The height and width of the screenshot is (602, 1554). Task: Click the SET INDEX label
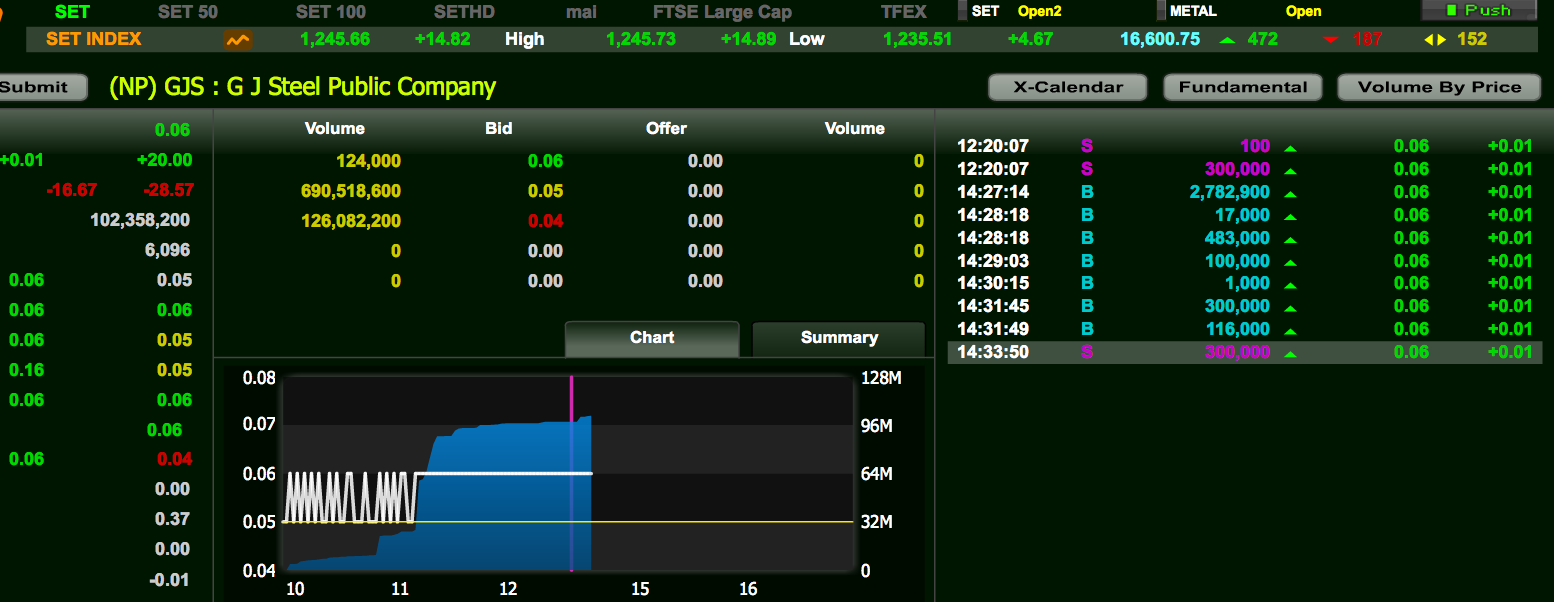94,39
